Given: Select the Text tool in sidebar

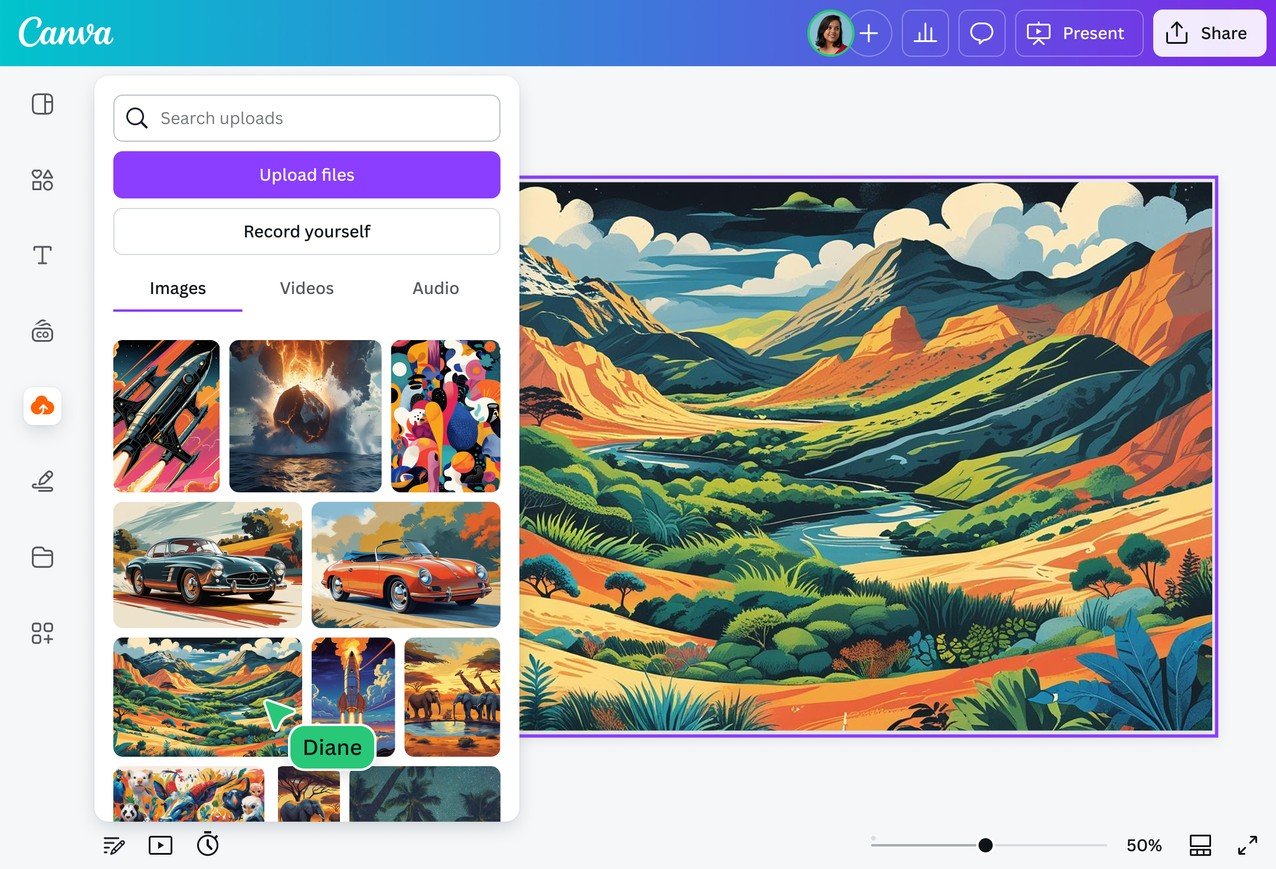Looking at the screenshot, I should click(42, 255).
